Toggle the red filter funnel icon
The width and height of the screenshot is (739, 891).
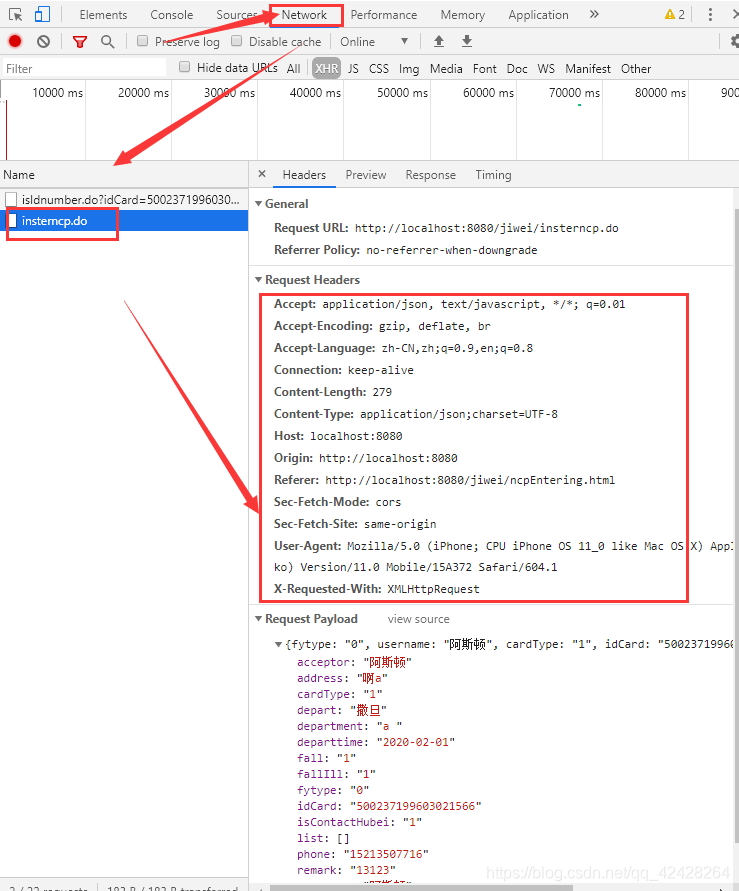[x=80, y=41]
